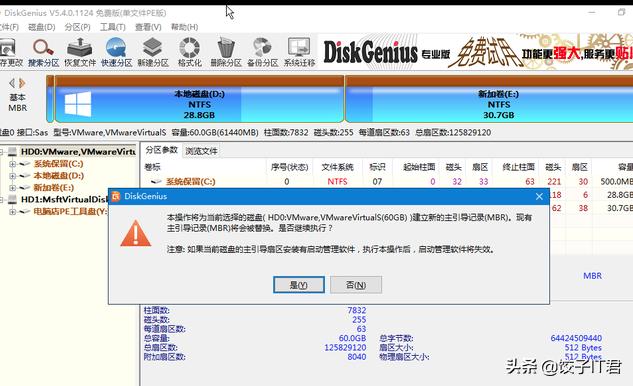Click the Windows logo on D: partition
This screenshot has height=386, width=633.
pos(78,104)
